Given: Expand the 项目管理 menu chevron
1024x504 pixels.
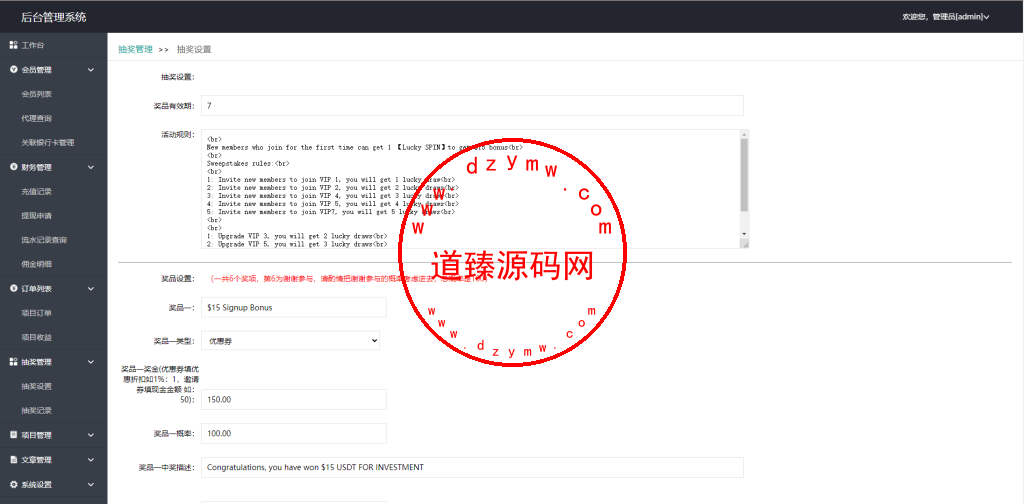Looking at the screenshot, I should coord(91,435).
